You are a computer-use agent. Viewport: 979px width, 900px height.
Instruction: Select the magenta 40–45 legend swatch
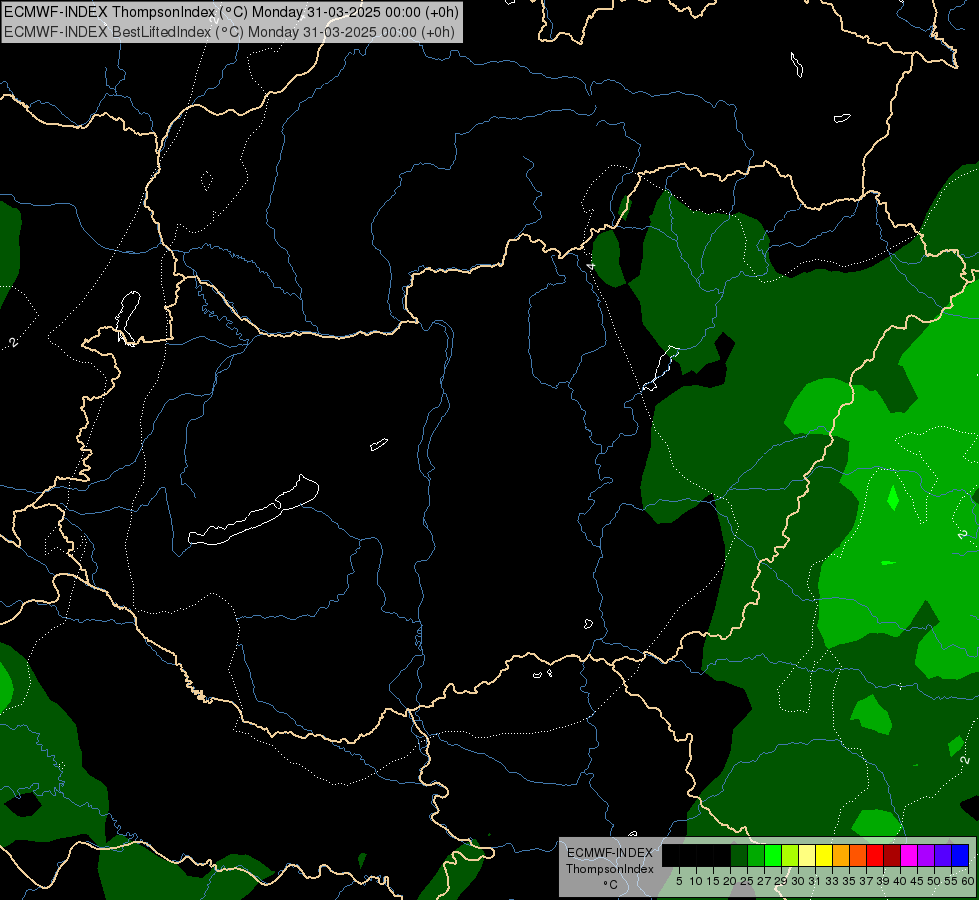point(909,855)
